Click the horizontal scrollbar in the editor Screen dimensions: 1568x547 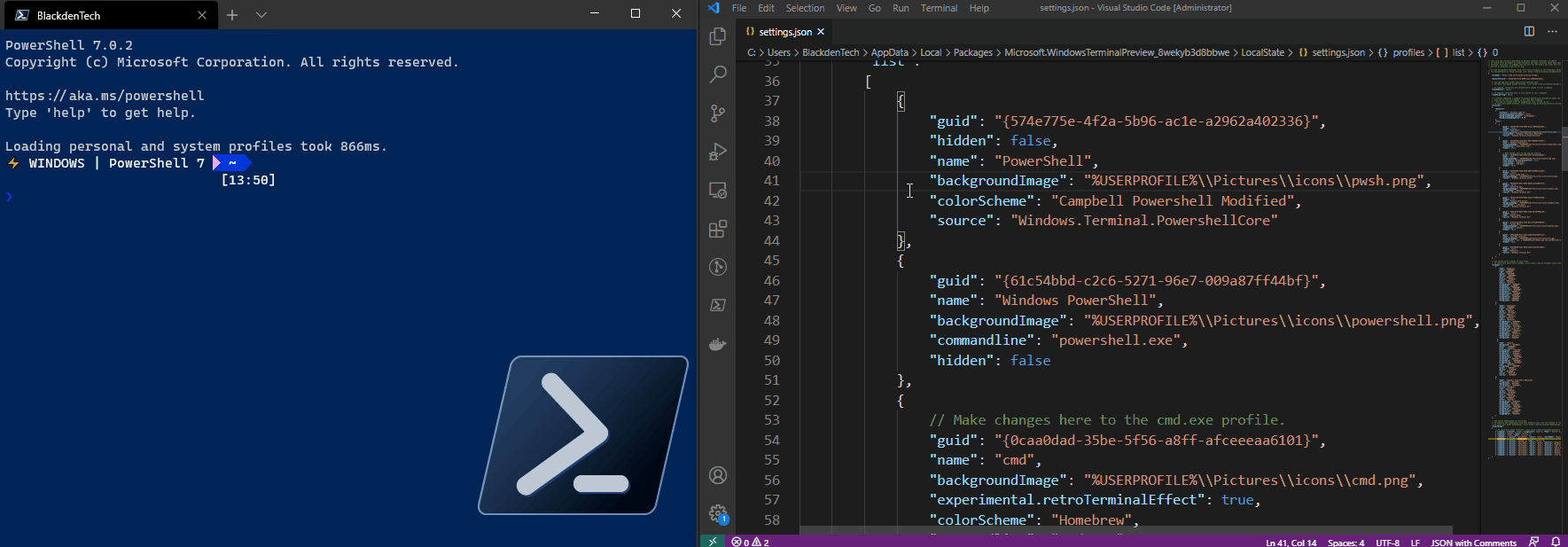[1126, 530]
